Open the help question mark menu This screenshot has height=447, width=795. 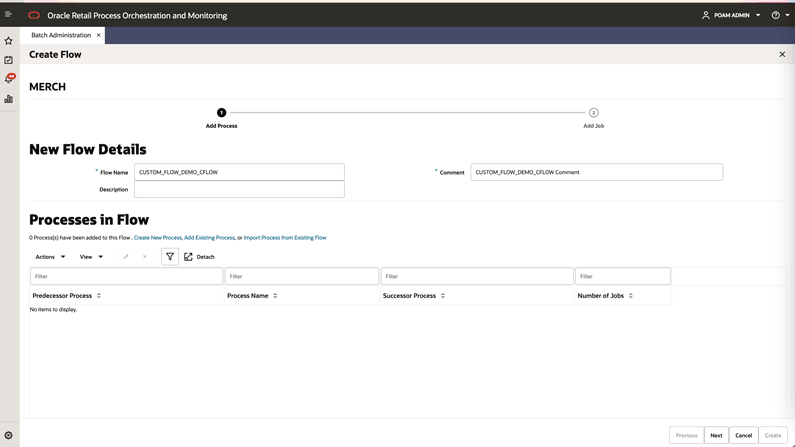780,15
